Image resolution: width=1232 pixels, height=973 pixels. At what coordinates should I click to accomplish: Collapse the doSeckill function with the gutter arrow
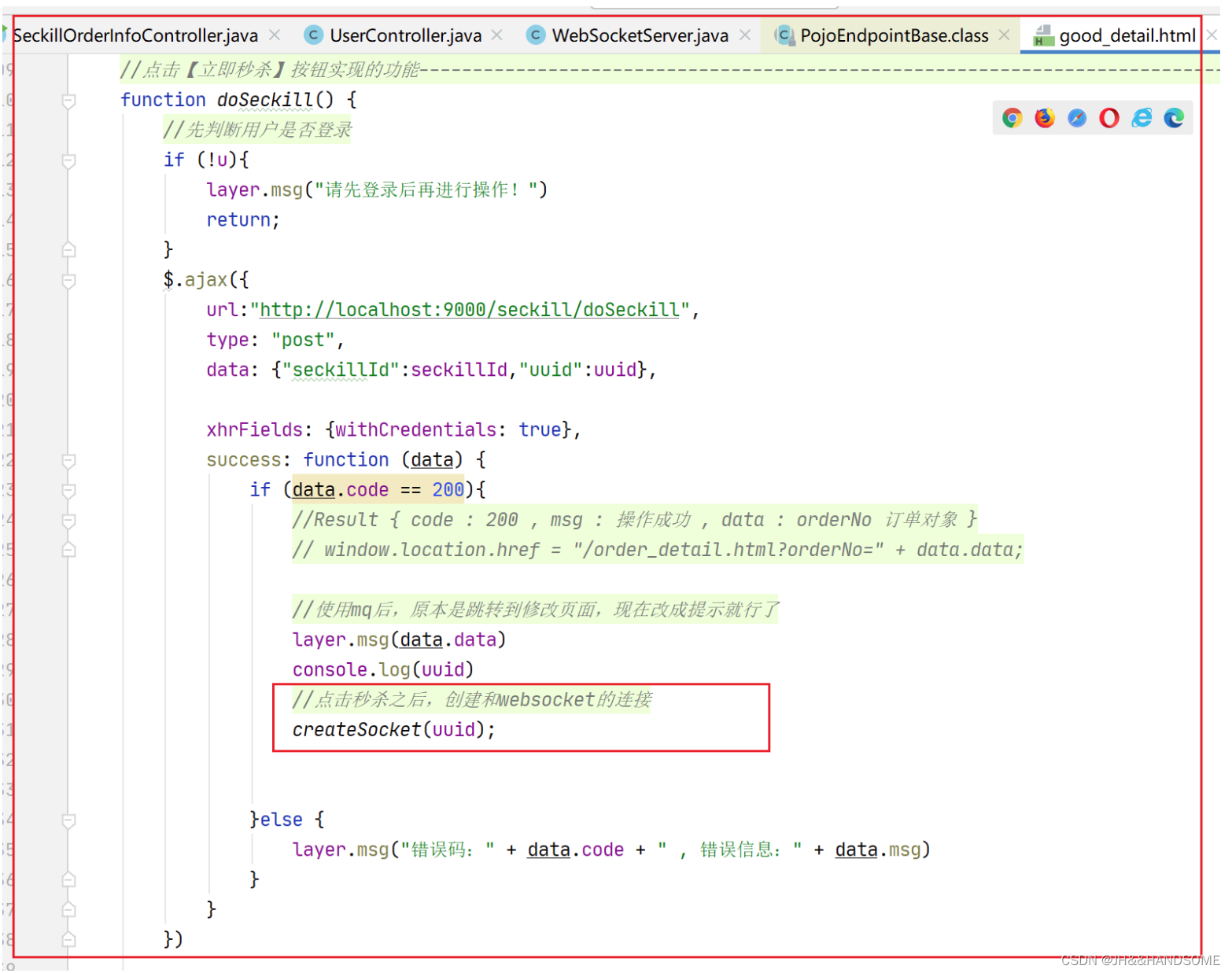coord(68,101)
